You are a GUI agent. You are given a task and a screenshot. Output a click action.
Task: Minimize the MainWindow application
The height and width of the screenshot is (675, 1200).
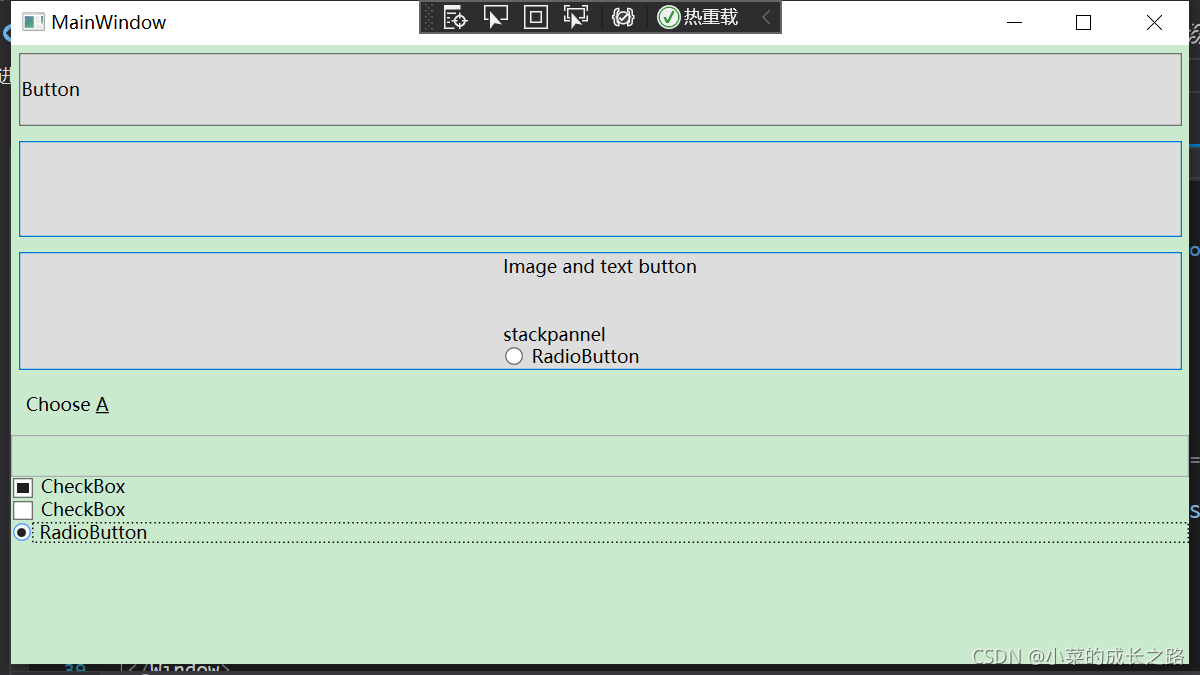(1014, 22)
